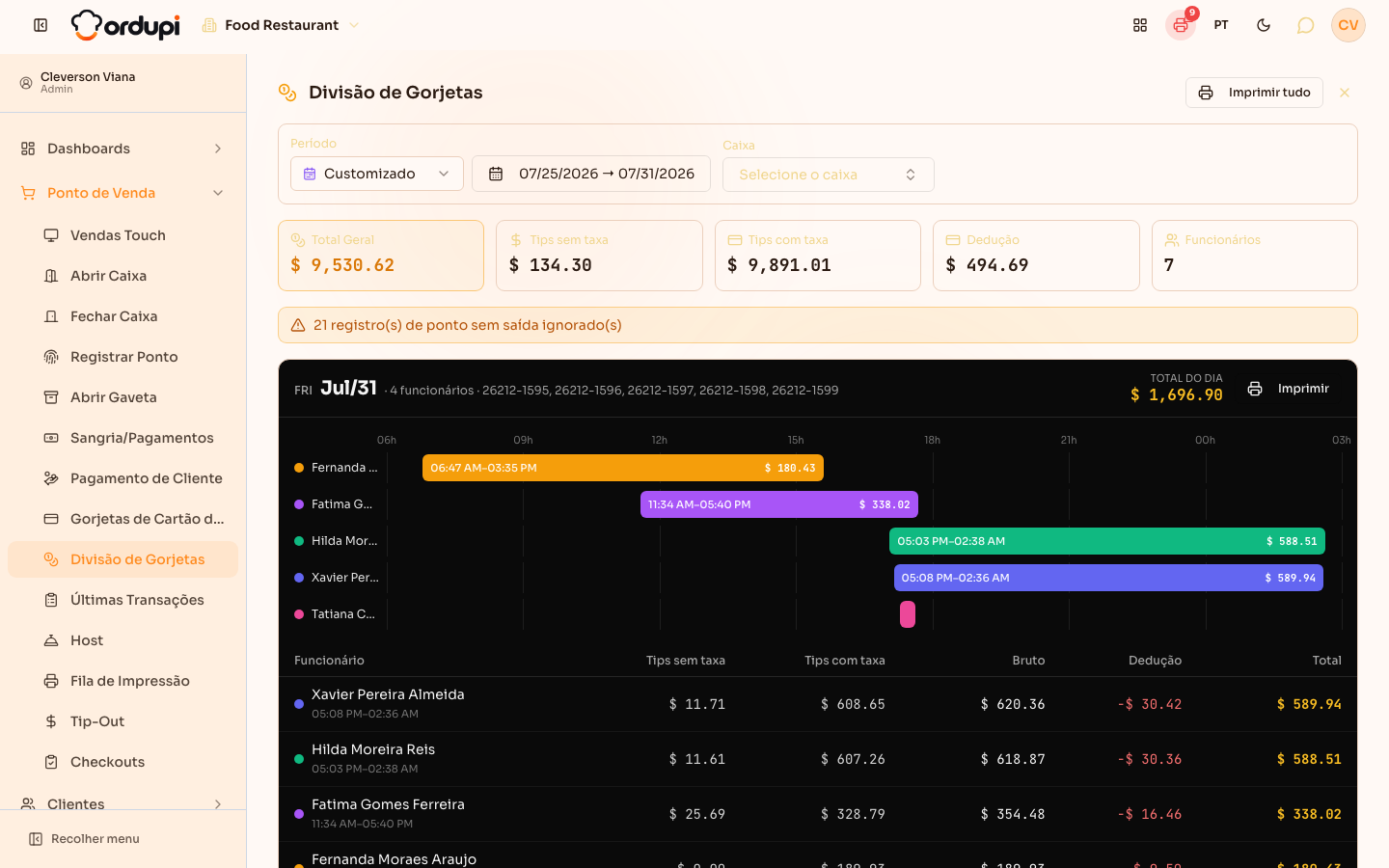Screen dimensions: 1389x868
Task: Click Fernanda's orange shift bar
Action: (623, 468)
